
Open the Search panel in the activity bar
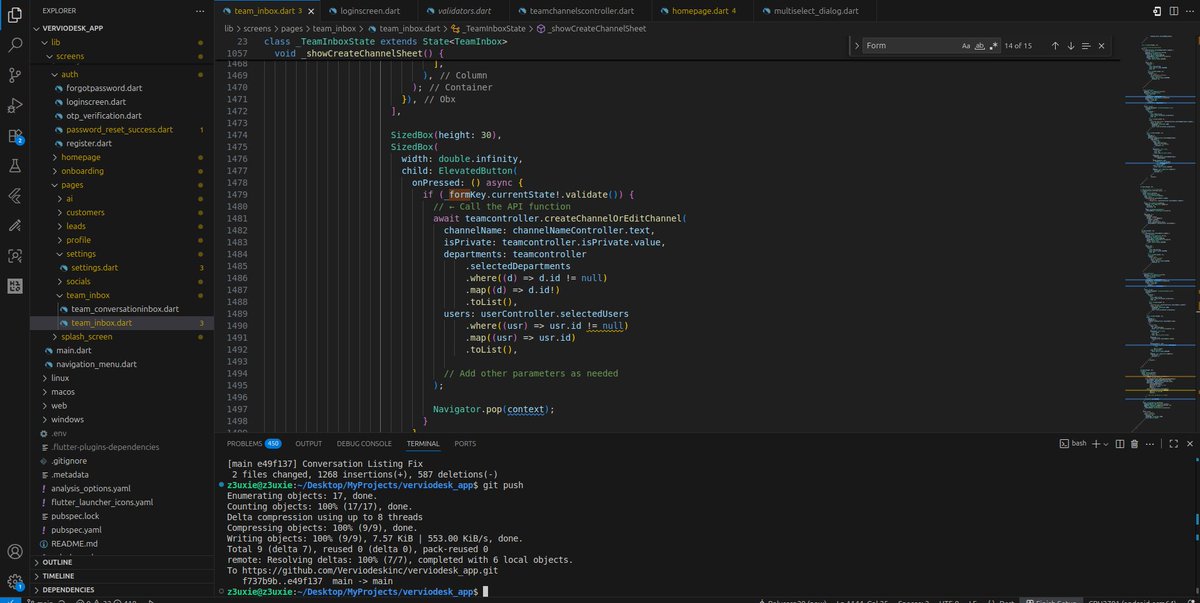click(14, 44)
